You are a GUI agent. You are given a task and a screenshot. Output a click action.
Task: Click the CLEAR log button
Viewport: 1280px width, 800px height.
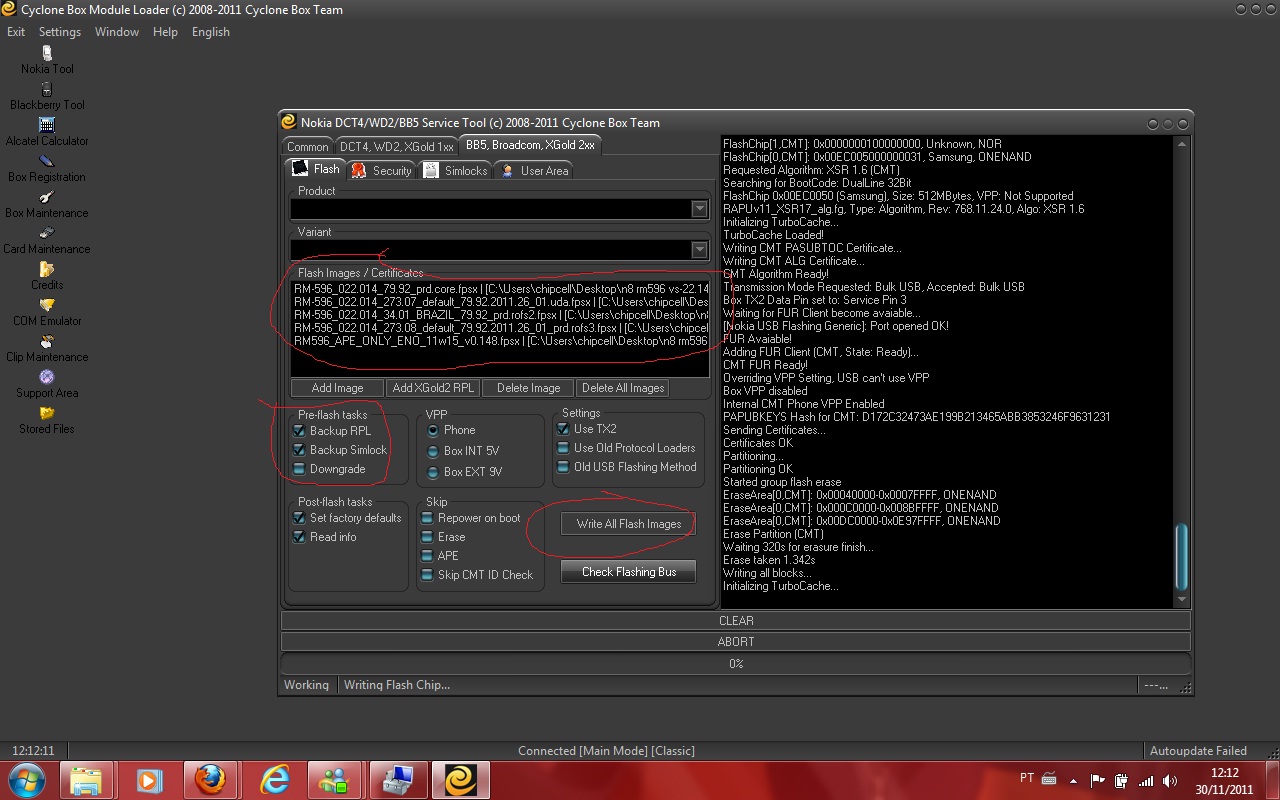coord(736,621)
